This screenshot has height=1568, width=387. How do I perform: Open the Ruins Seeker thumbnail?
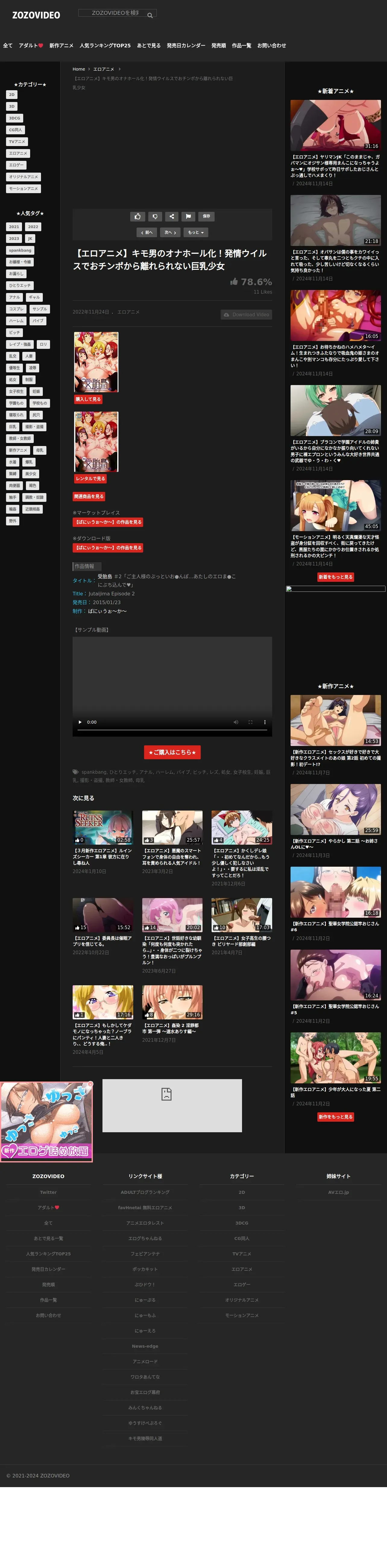[103, 827]
